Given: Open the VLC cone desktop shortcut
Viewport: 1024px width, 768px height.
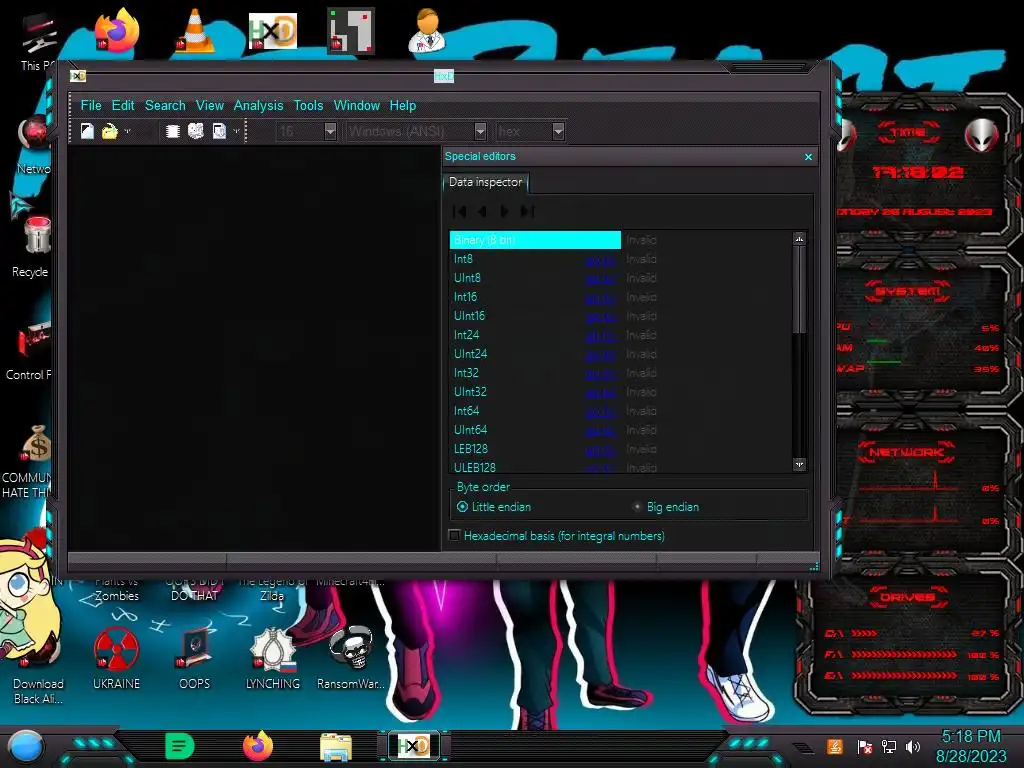Looking at the screenshot, I should pyautogui.click(x=195, y=30).
